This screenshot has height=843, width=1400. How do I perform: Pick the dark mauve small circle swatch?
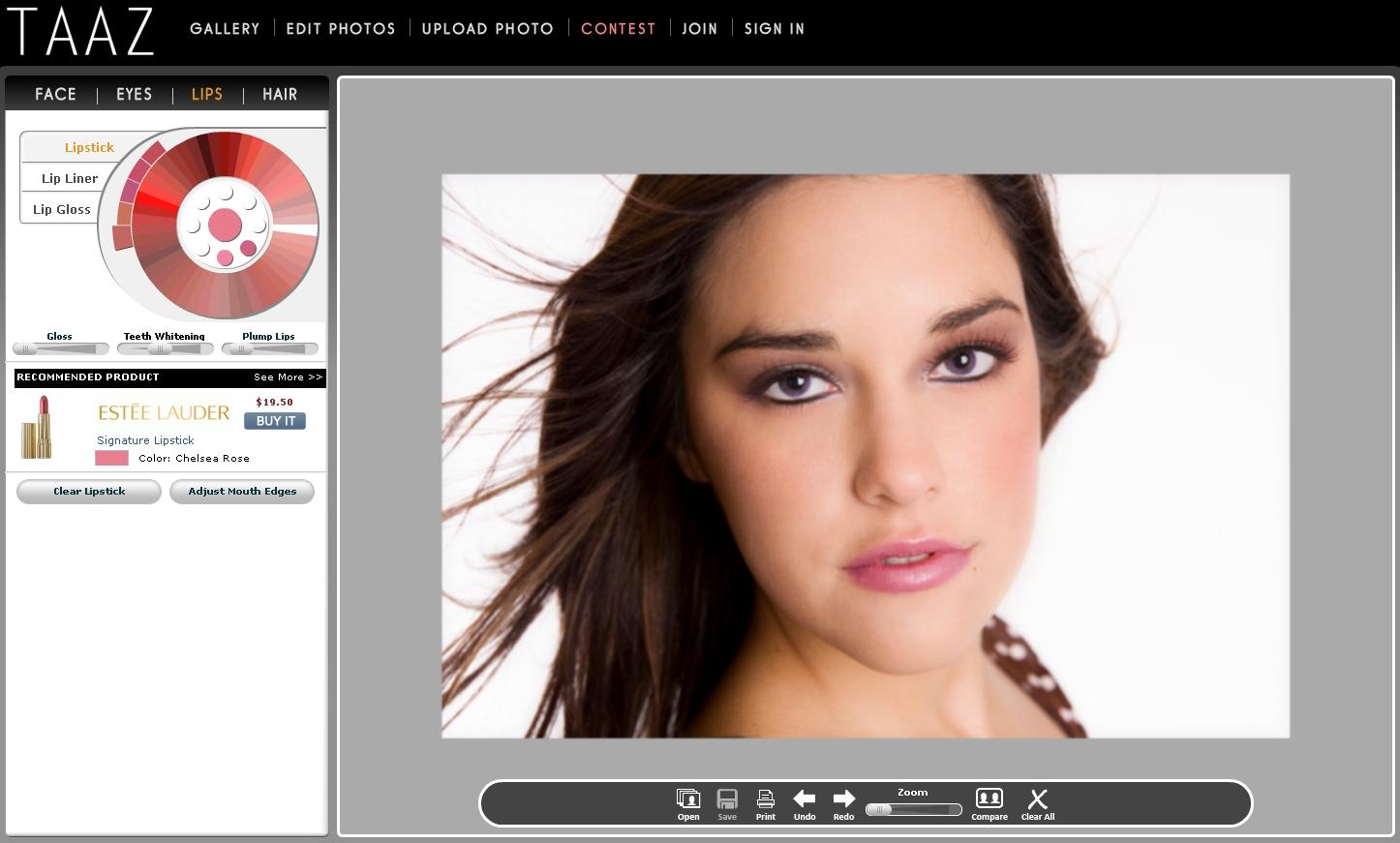(x=249, y=249)
